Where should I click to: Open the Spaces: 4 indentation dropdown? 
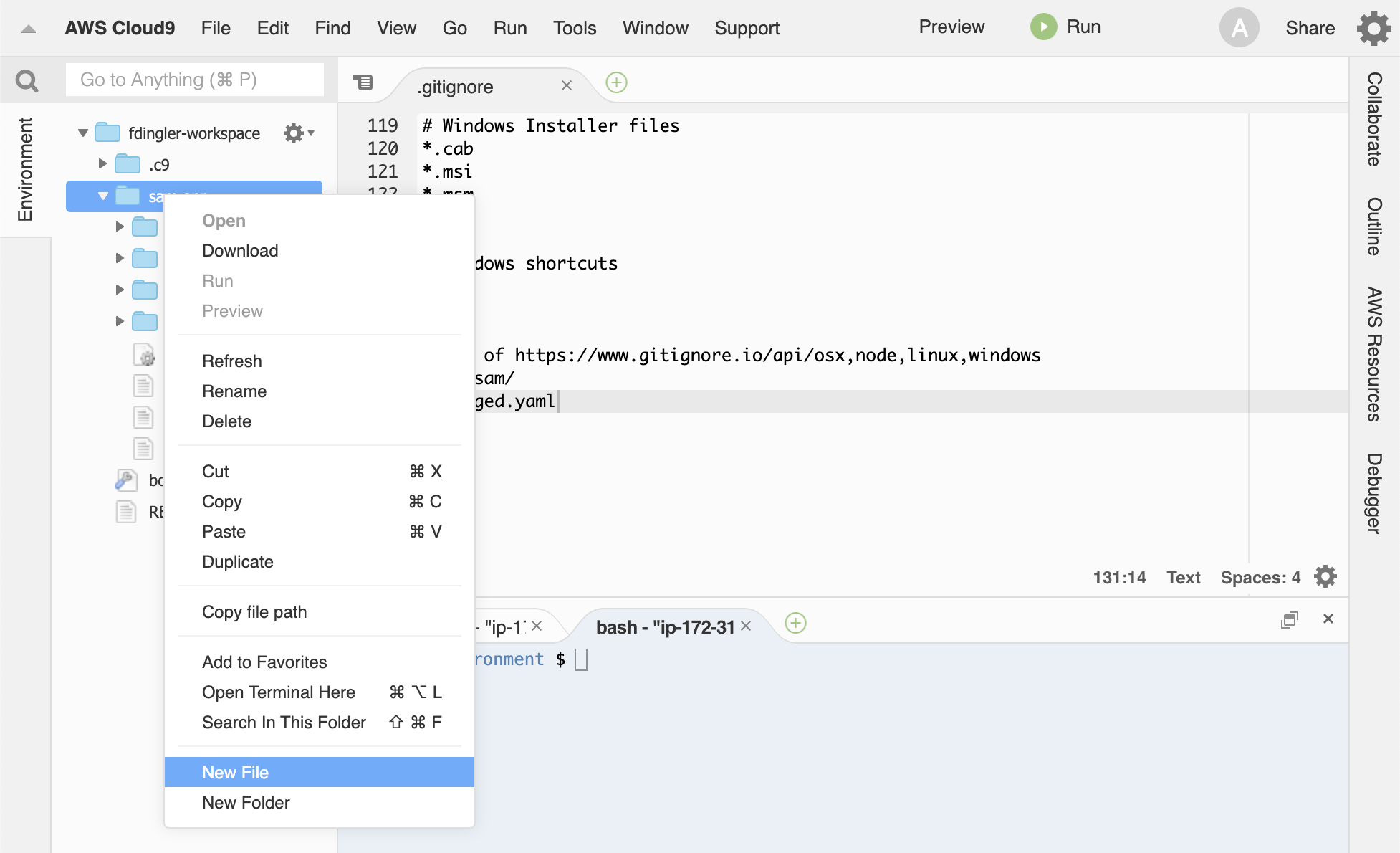[1260, 578]
